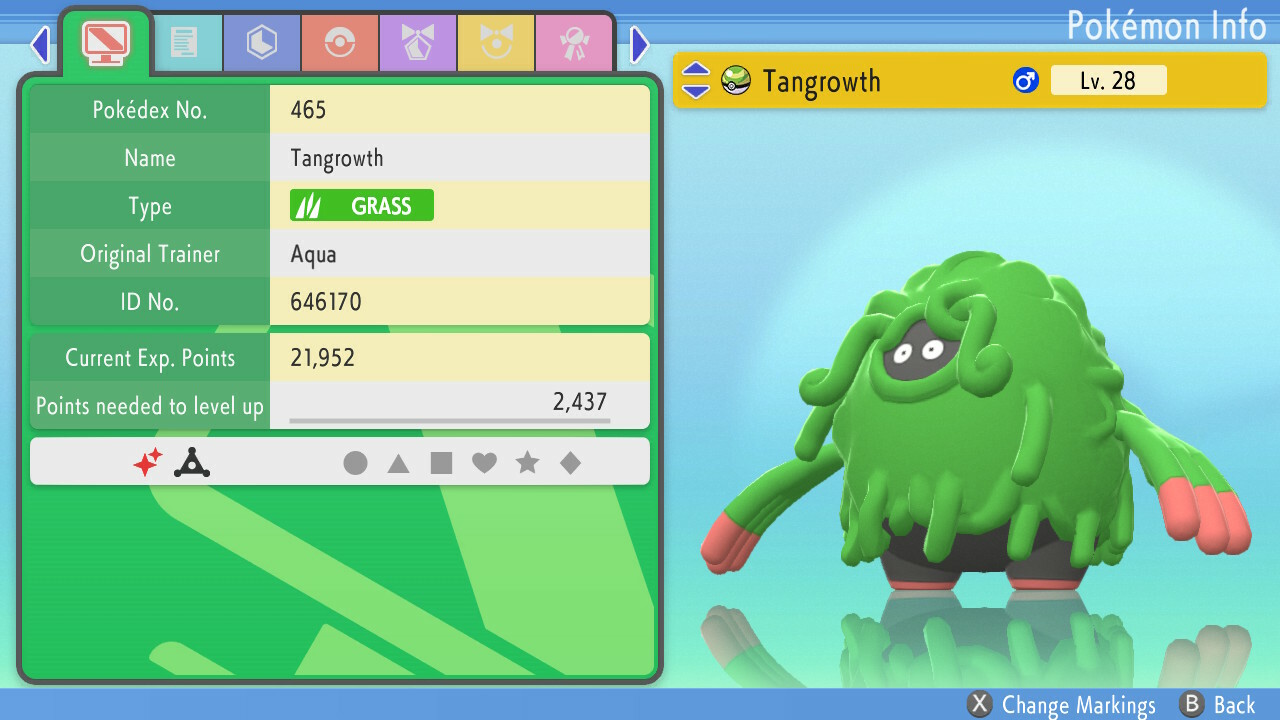Switch to the purple contest moves tab
The height and width of the screenshot is (720, 1280).
click(417, 43)
